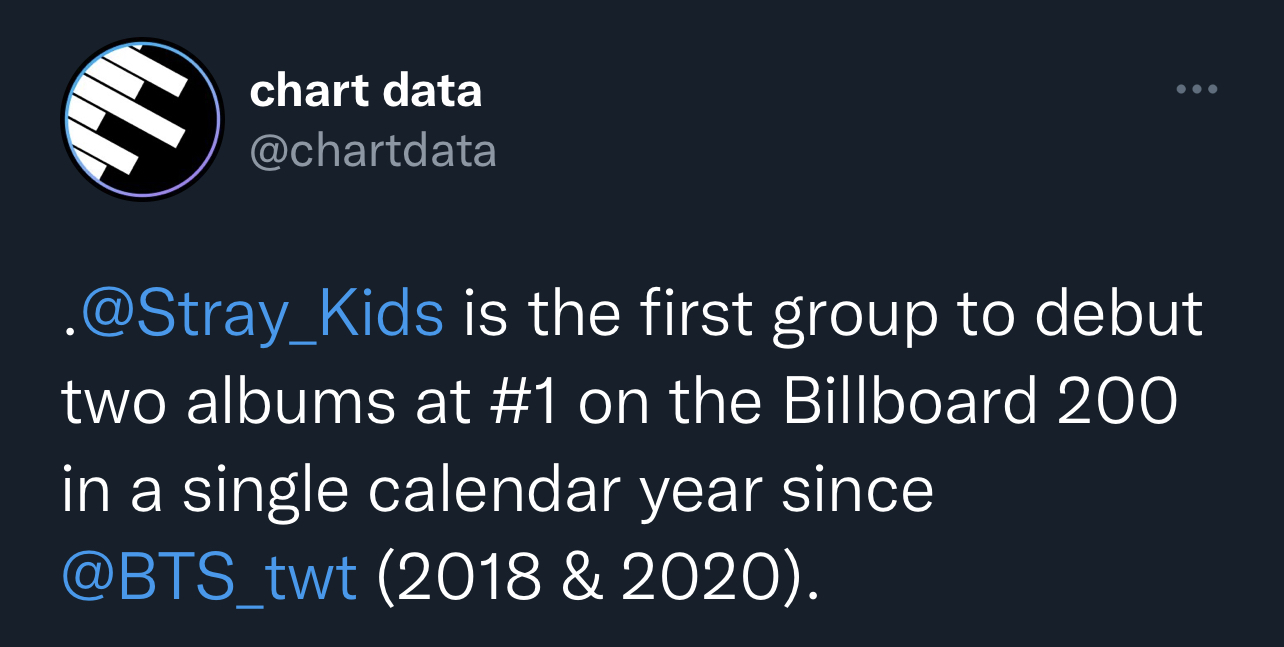1284x647 pixels.
Task: Click the words "Billboard 200" in tweet
Action: click(980, 401)
